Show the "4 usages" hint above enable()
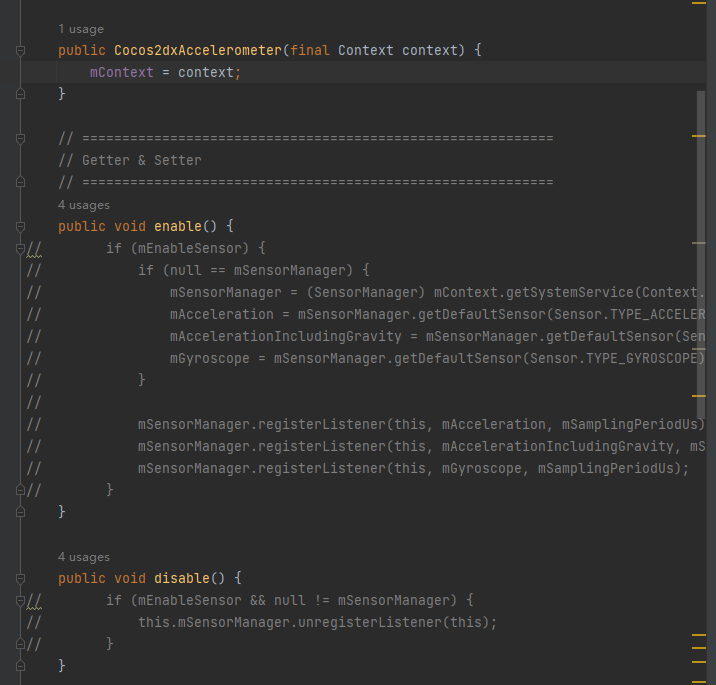Screen dimensions: 716x685 click(84, 205)
